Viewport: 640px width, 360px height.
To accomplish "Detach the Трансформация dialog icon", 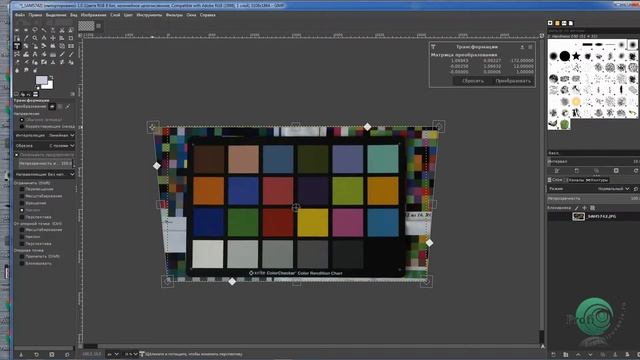I will (x=522, y=47).
